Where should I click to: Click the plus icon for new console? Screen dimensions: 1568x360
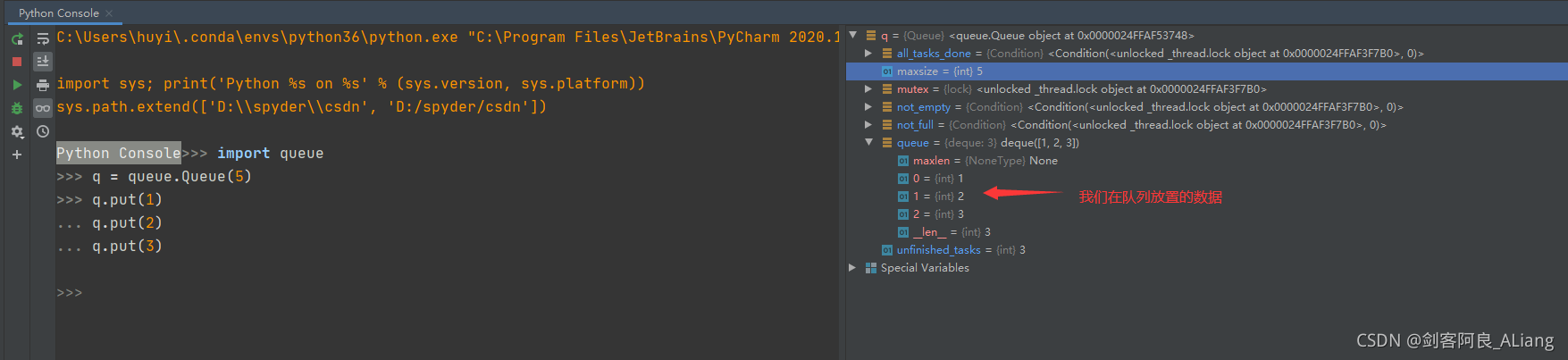tap(17, 155)
